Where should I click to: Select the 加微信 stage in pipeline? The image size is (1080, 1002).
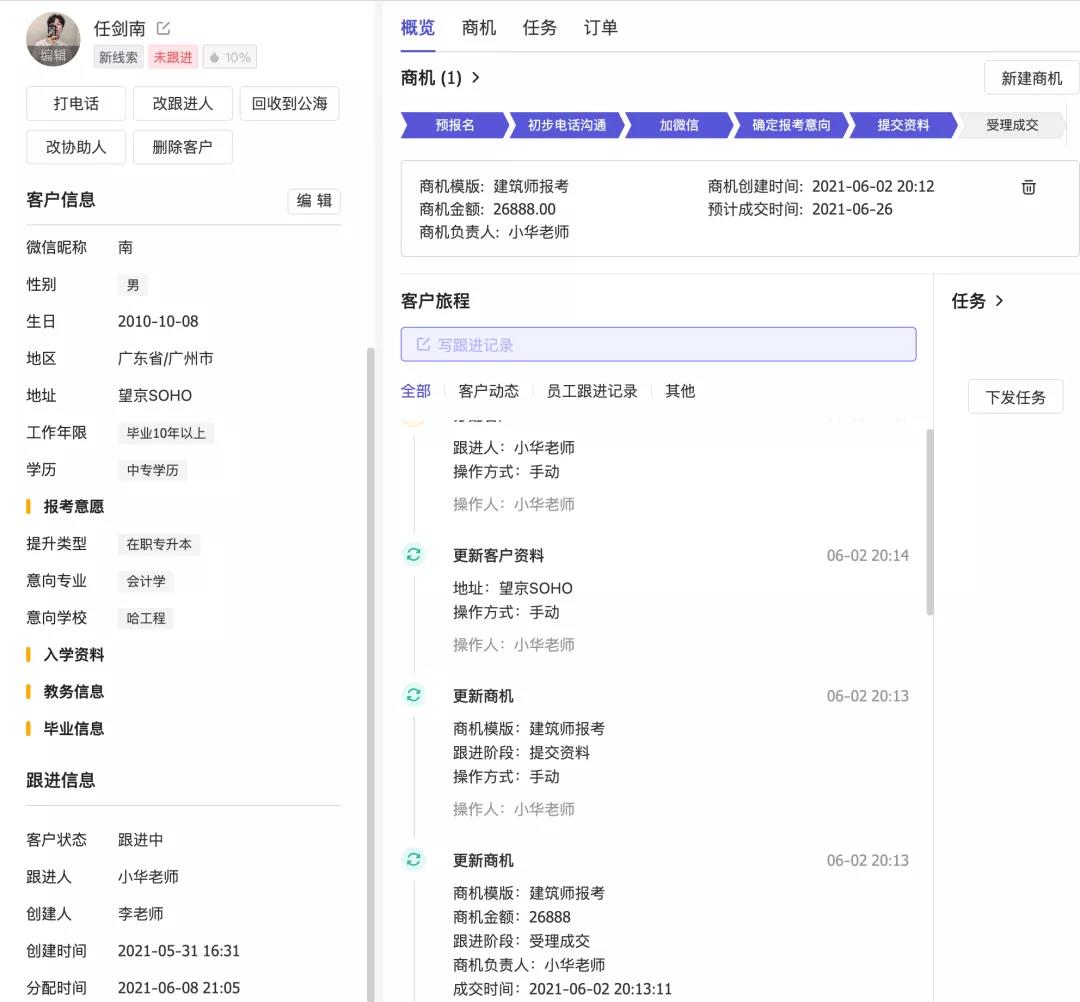tap(679, 125)
